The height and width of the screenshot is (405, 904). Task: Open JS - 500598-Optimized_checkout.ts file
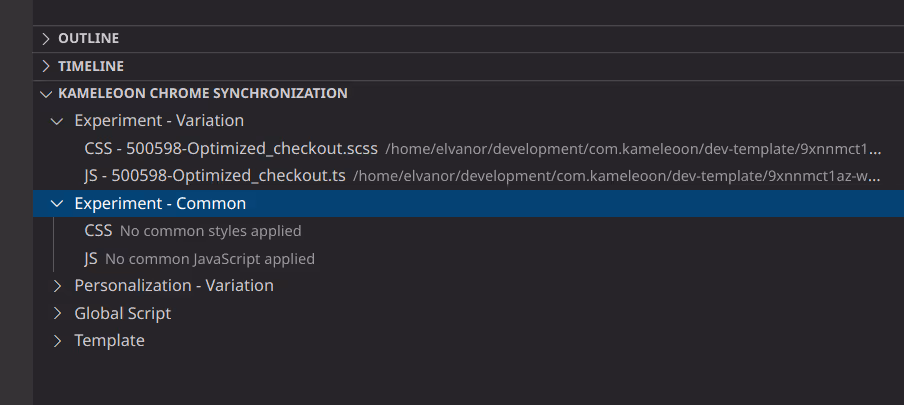(x=215, y=176)
